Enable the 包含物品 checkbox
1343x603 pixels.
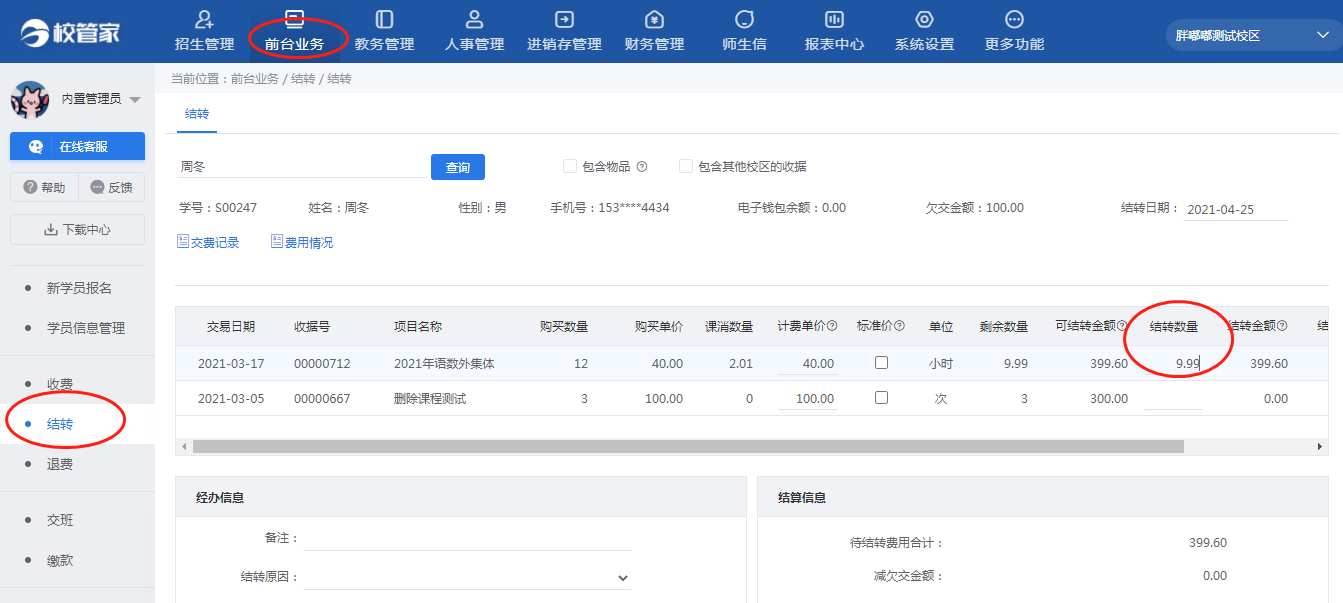pyautogui.click(x=570, y=166)
